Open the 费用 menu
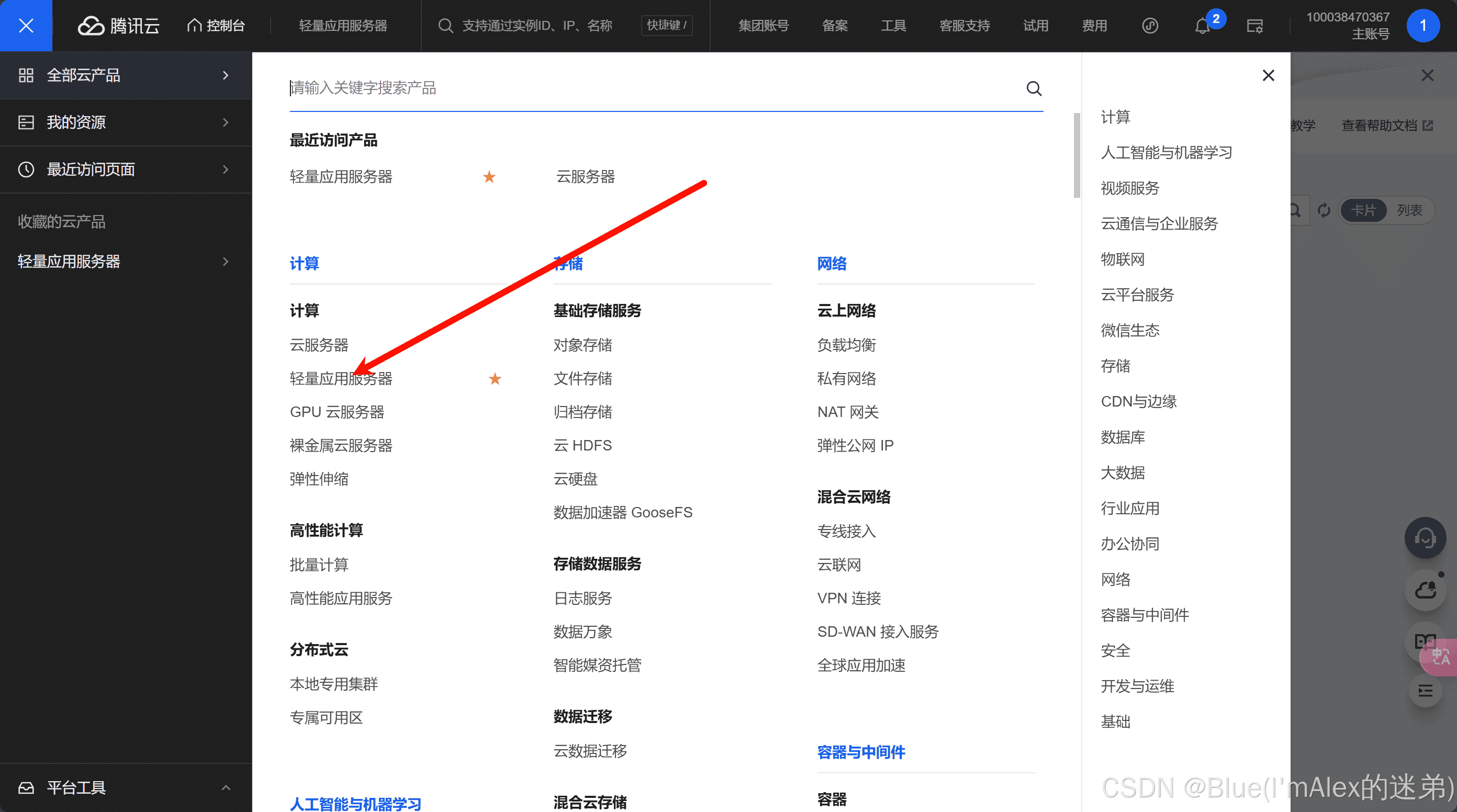Viewport: 1457px width, 812px height. (1094, 26)
